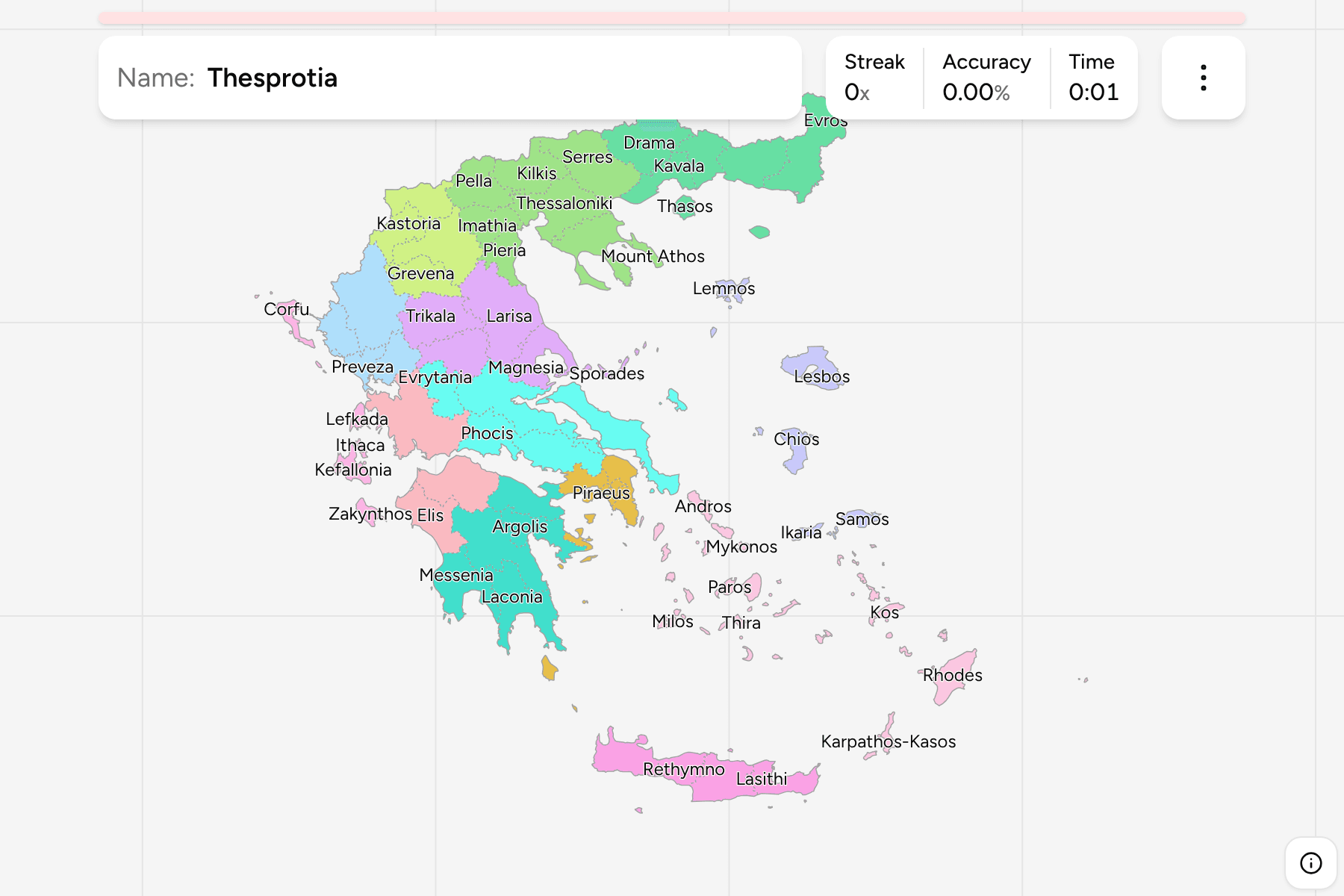Viewport: 1344px width, 896px height.
Task: Select Kavala on the map
Action: coord(679,166)
